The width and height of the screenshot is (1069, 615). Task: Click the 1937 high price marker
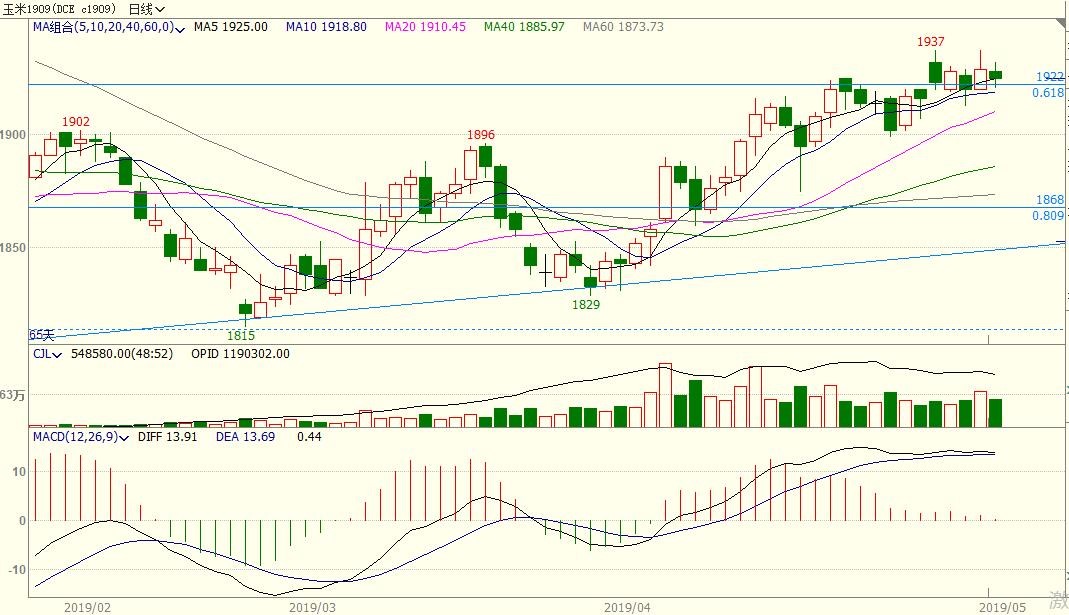pos(932,42)
